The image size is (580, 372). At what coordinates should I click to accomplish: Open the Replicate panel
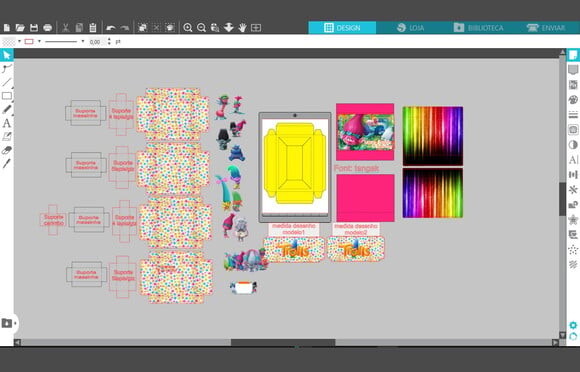[573, 190]
